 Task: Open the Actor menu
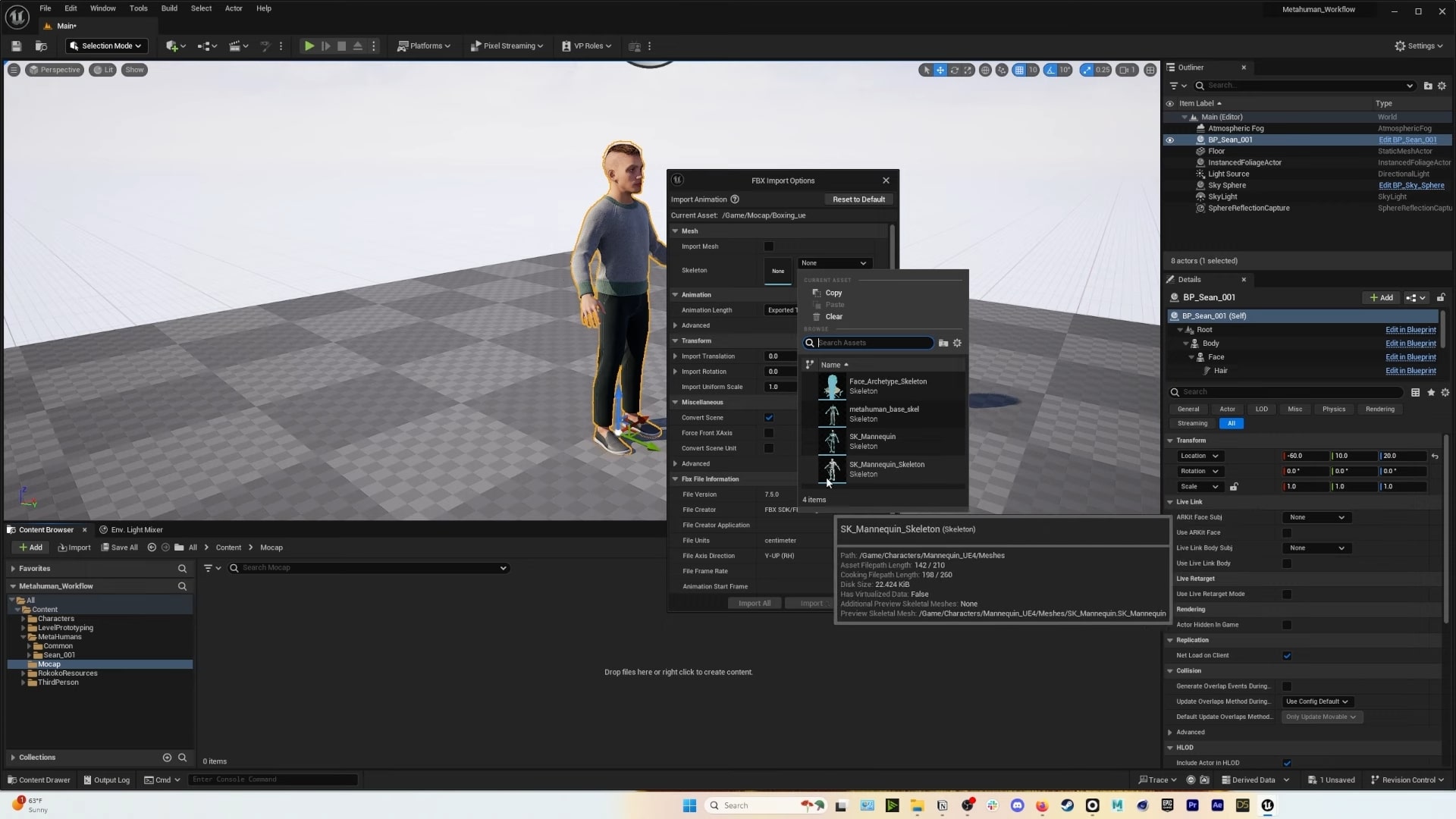[234, 8]
